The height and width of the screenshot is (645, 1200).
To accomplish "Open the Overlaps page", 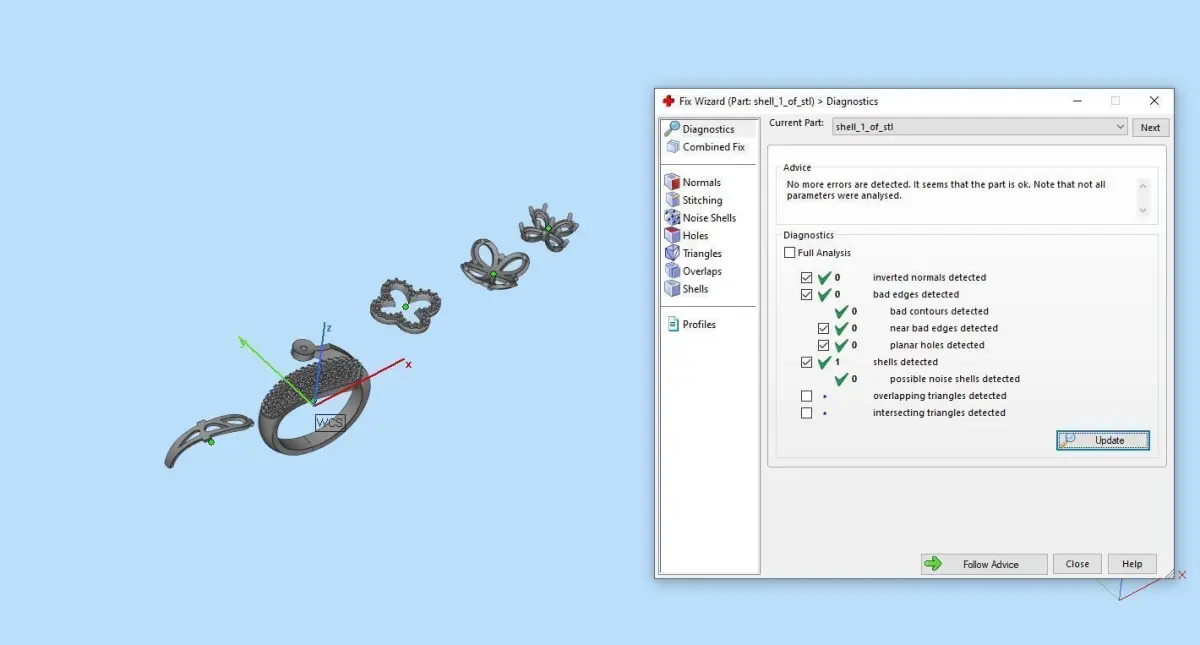I will pyautogui.click(x=702, y=271).
